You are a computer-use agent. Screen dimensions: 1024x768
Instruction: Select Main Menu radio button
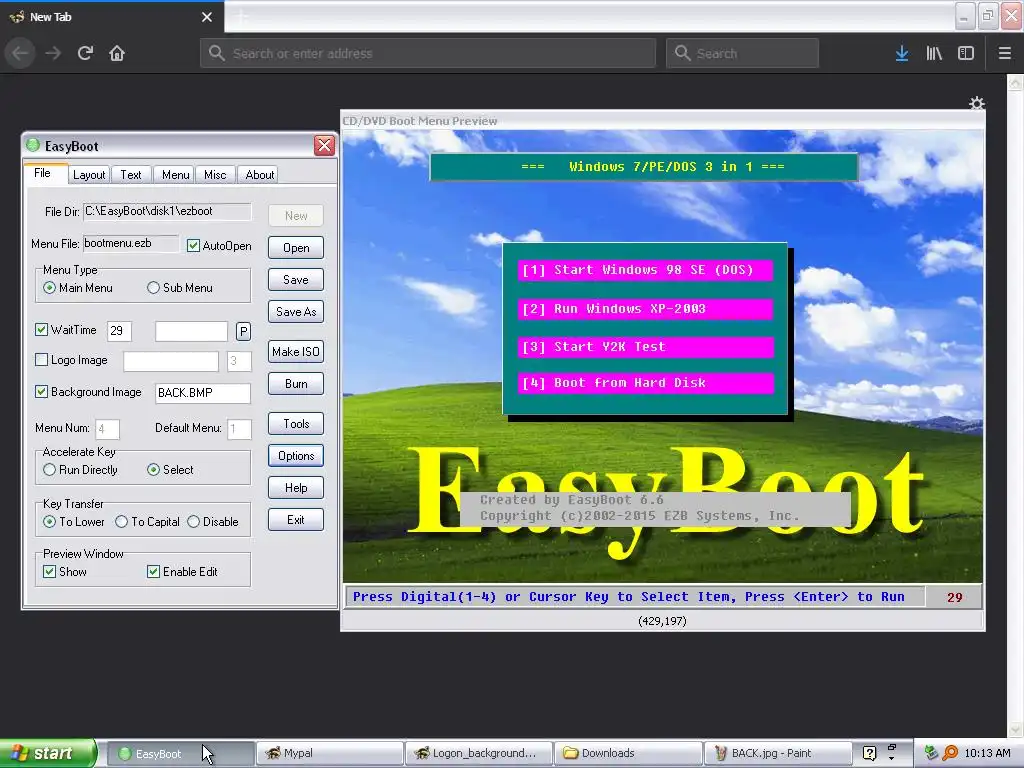[50, 288]
